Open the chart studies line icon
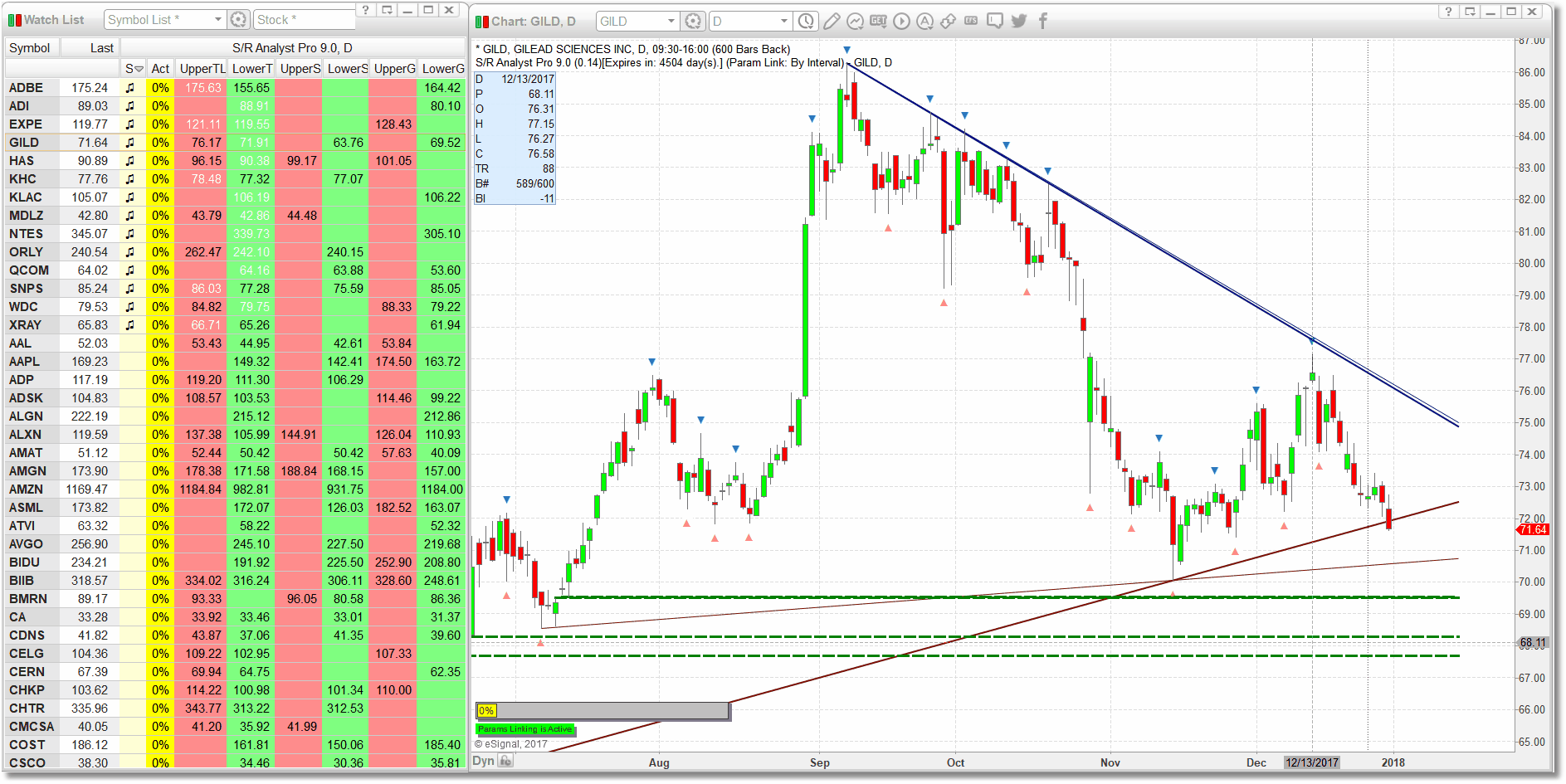1566x784 pixels. pos(855,21)
